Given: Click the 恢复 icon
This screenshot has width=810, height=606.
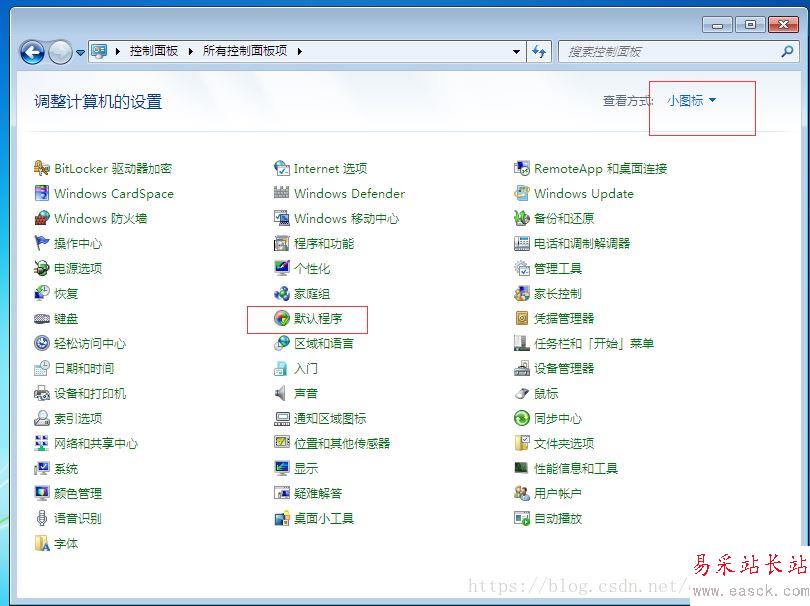Looking at the screenshot, I should coord(41,293).
